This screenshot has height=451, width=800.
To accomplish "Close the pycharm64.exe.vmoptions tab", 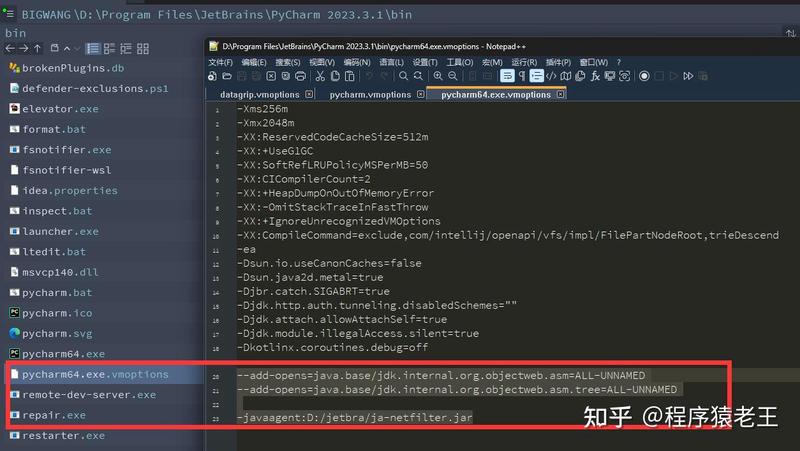I will [561, 94].
